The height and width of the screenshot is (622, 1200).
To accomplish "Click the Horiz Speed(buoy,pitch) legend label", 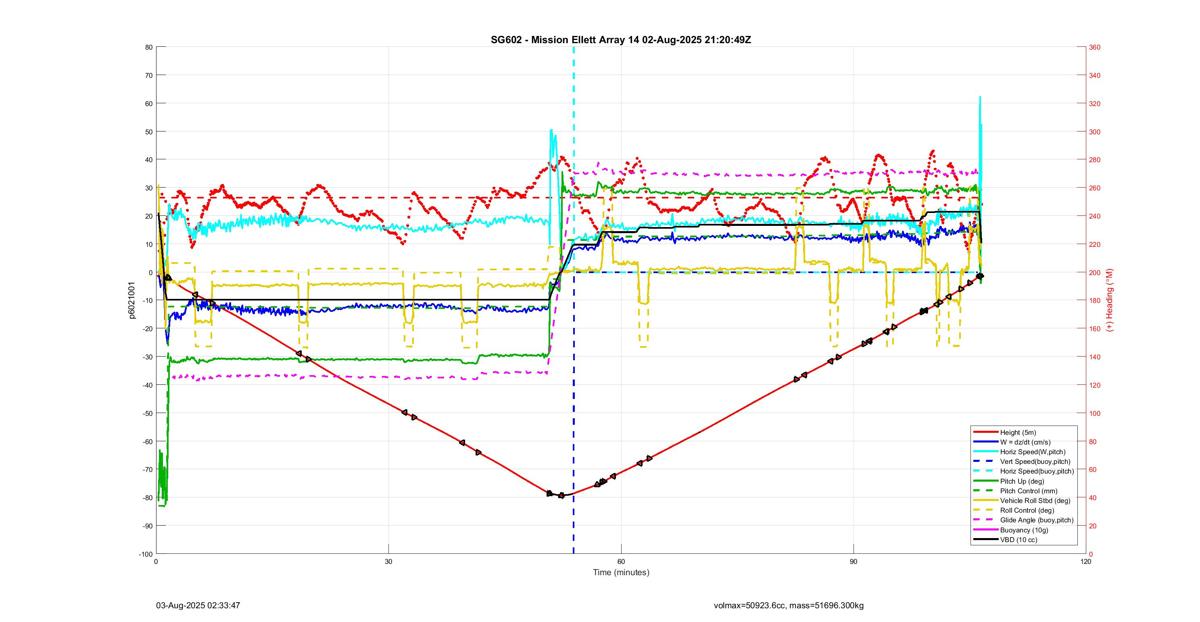I will [x=1037, y=471].
